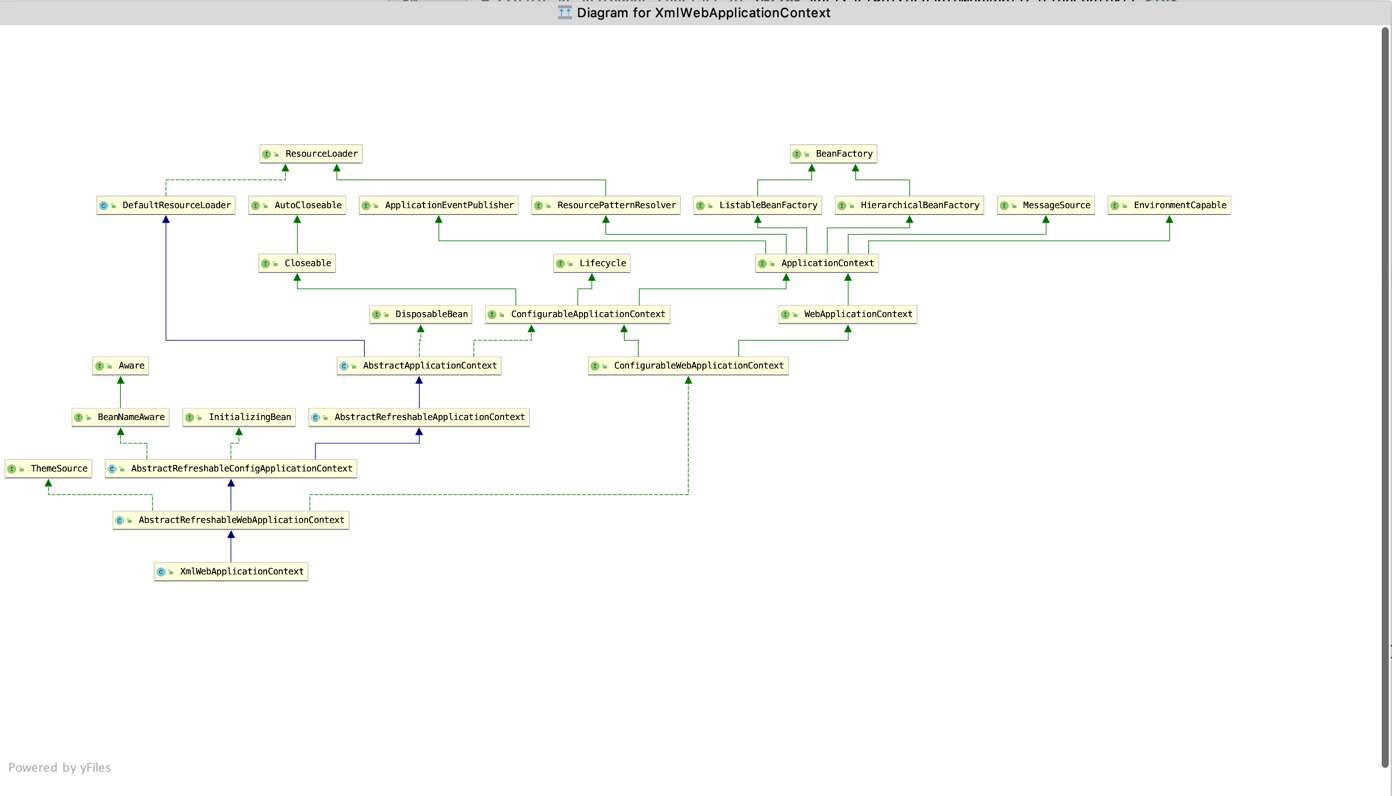
Task: Click the interface icon on ResourcePatternResolver
Action: click(539, 206)
